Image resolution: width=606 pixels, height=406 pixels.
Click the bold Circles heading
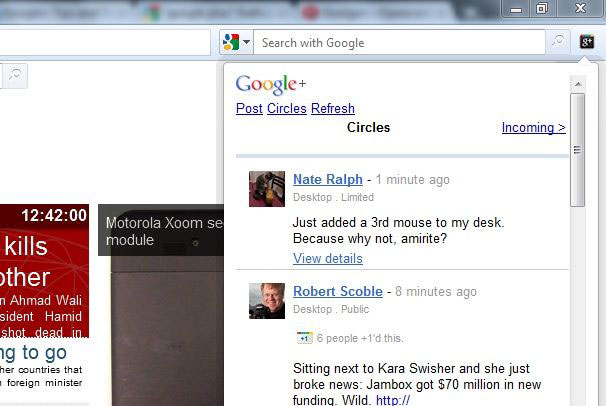tap(368, 127)
